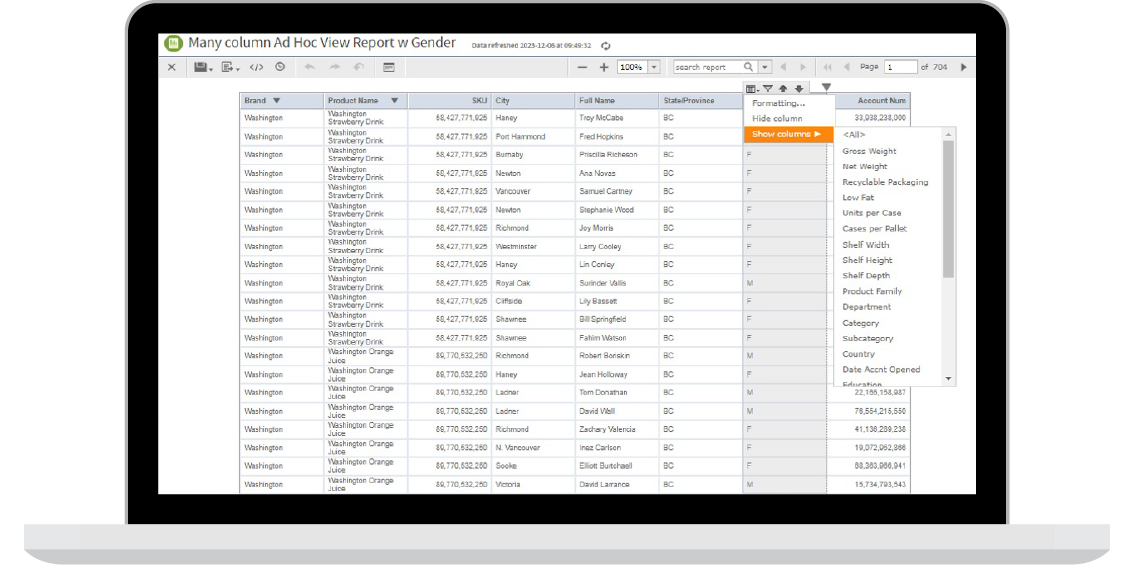Click the column filter funnel icon
1125x565 pixels.
(768, 89)
